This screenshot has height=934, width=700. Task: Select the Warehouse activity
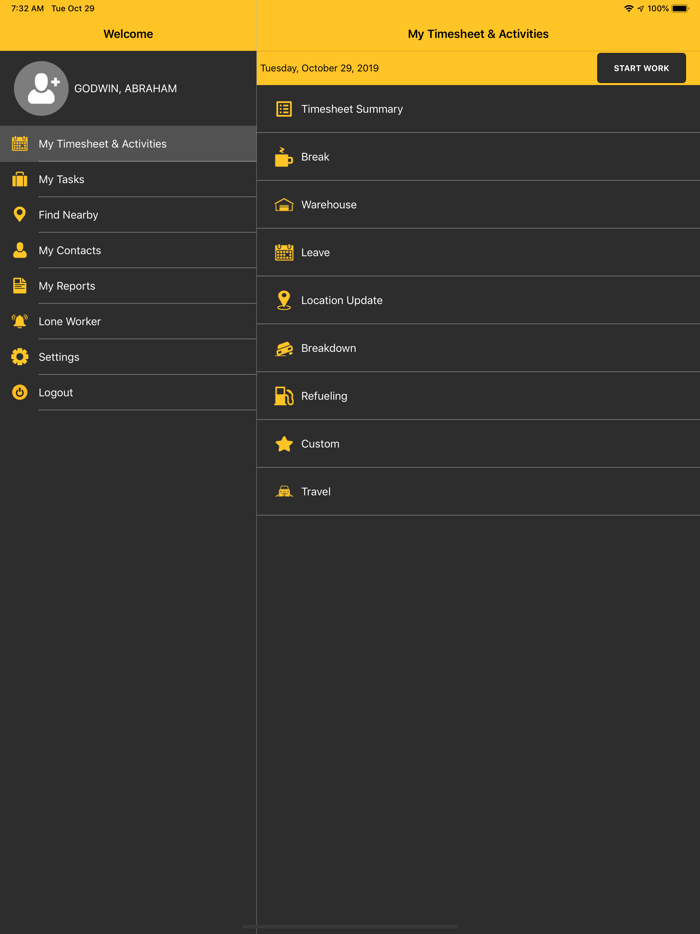[478, 205]
